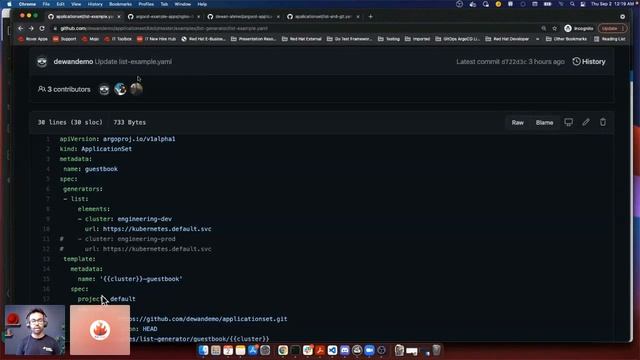
Task: Open the IT New Hire Hub bookmark
Action: pyautogui.click(x=156, y=39)
